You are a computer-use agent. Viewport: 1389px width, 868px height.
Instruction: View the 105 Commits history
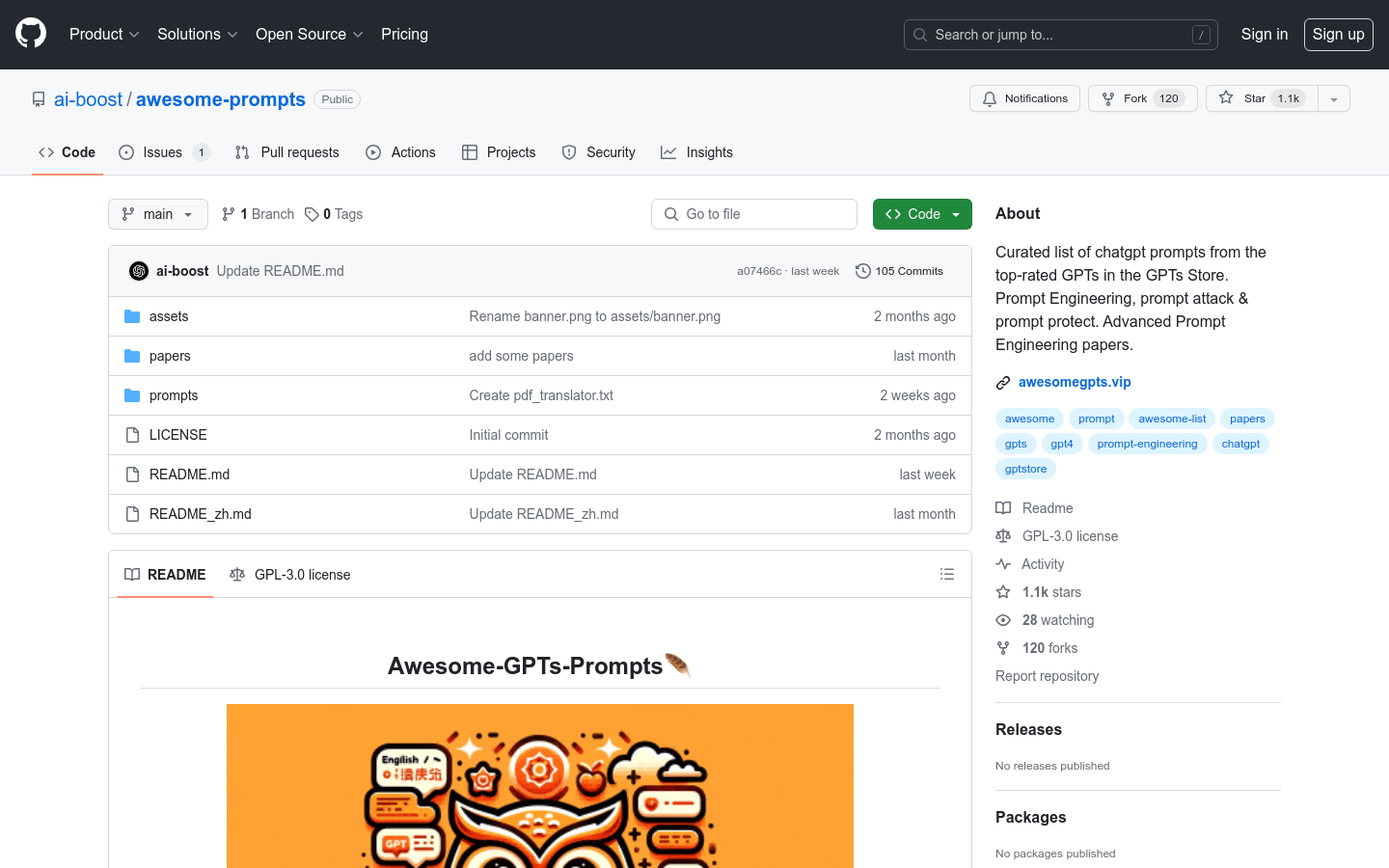899,271
